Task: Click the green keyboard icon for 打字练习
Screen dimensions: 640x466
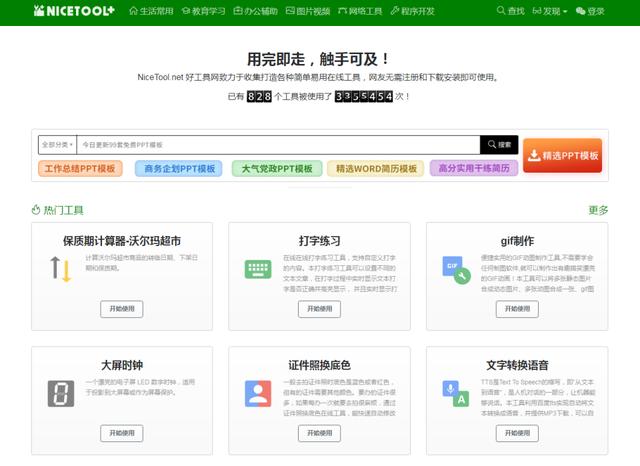Action: pyautogui.click(x=258, y=269)
